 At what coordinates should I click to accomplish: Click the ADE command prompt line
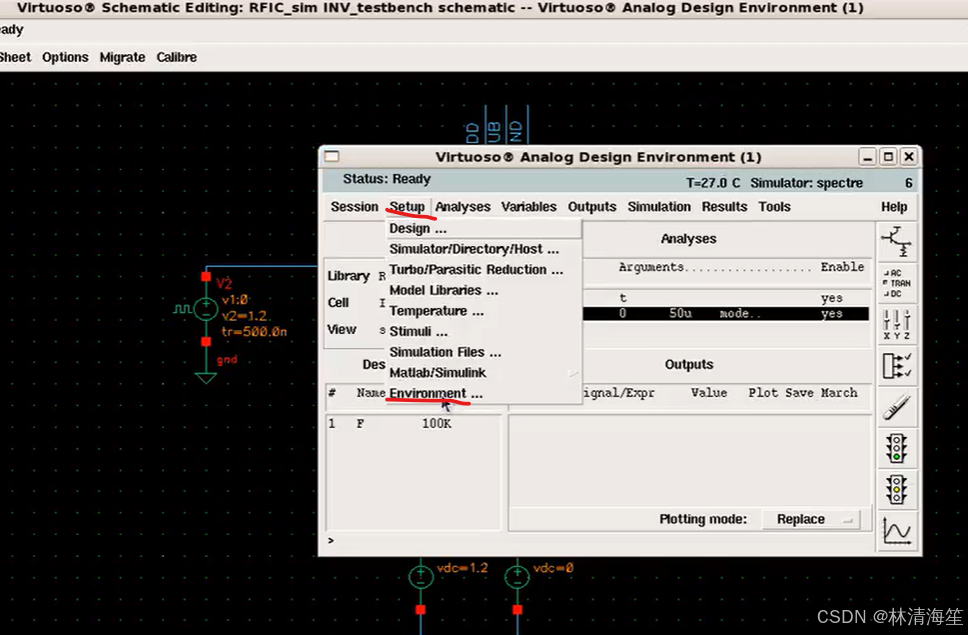point(598,541)
